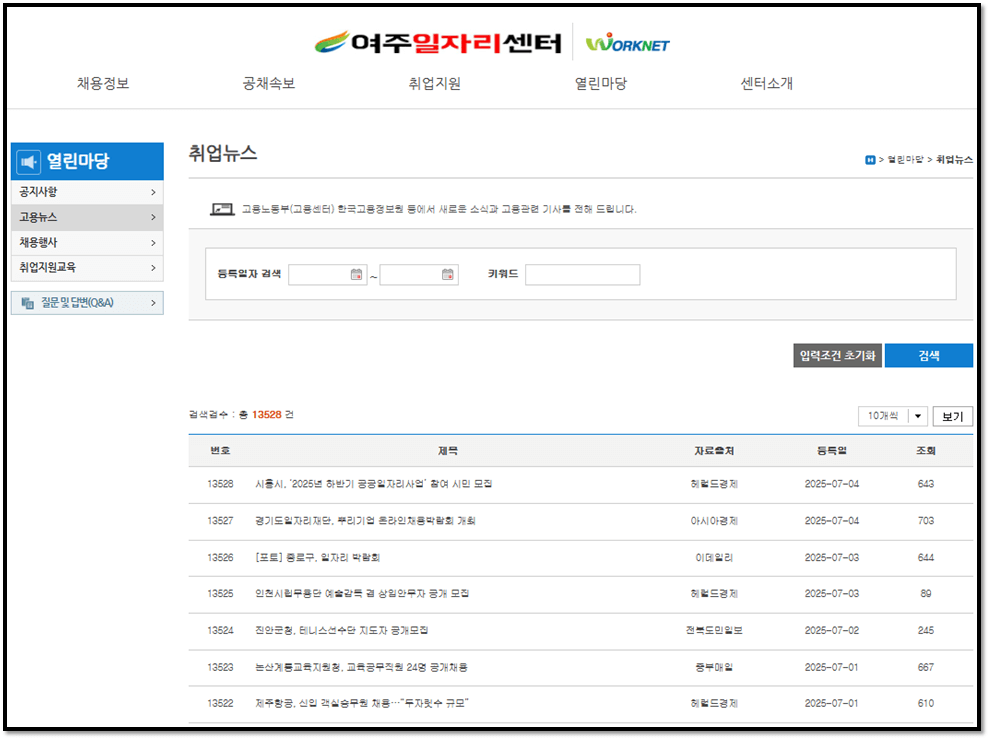
Task: Expand the 공지사항 sidebar item arrow
Action: click(x=156, y=192)
